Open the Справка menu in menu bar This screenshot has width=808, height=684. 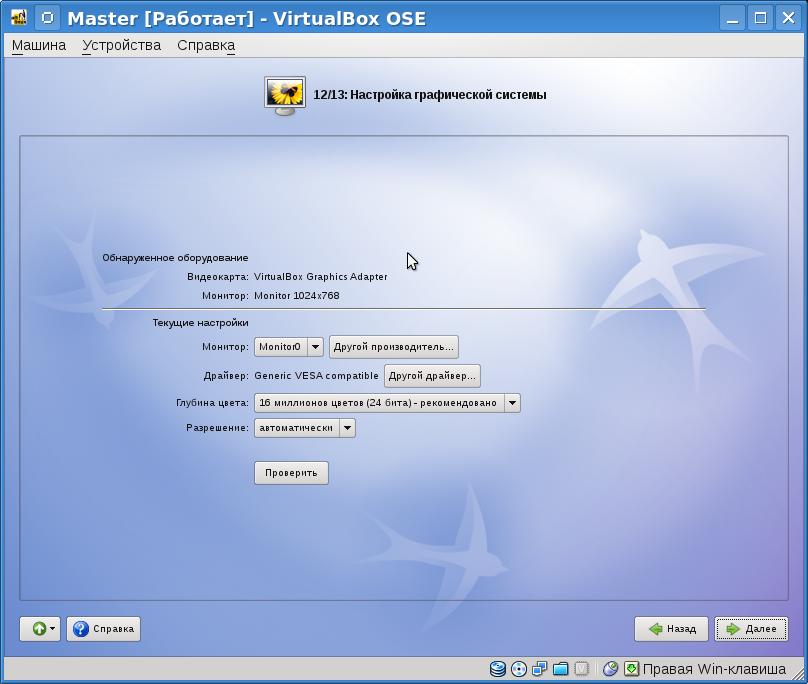[206, 45]
